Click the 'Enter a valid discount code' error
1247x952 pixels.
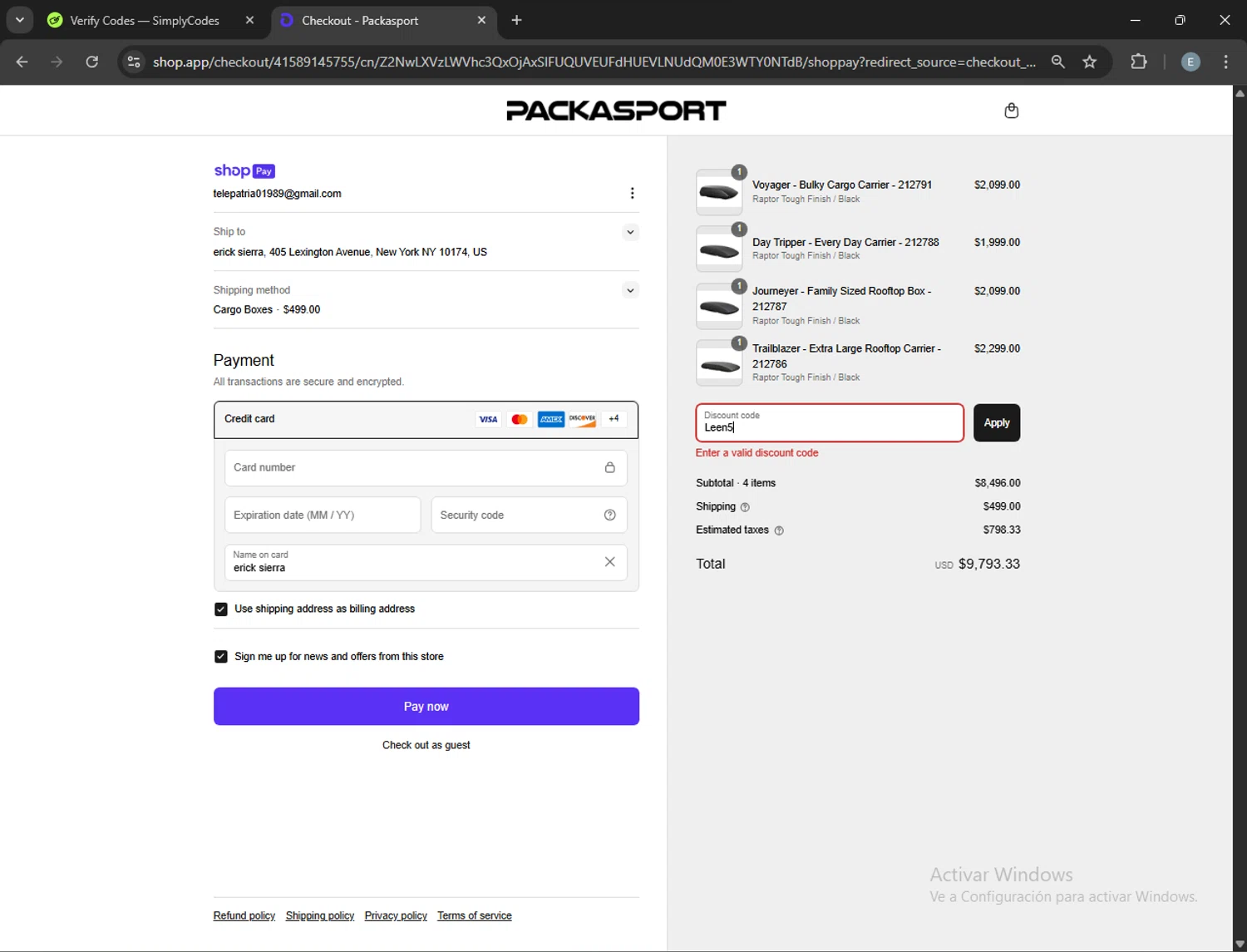(757, 453)
